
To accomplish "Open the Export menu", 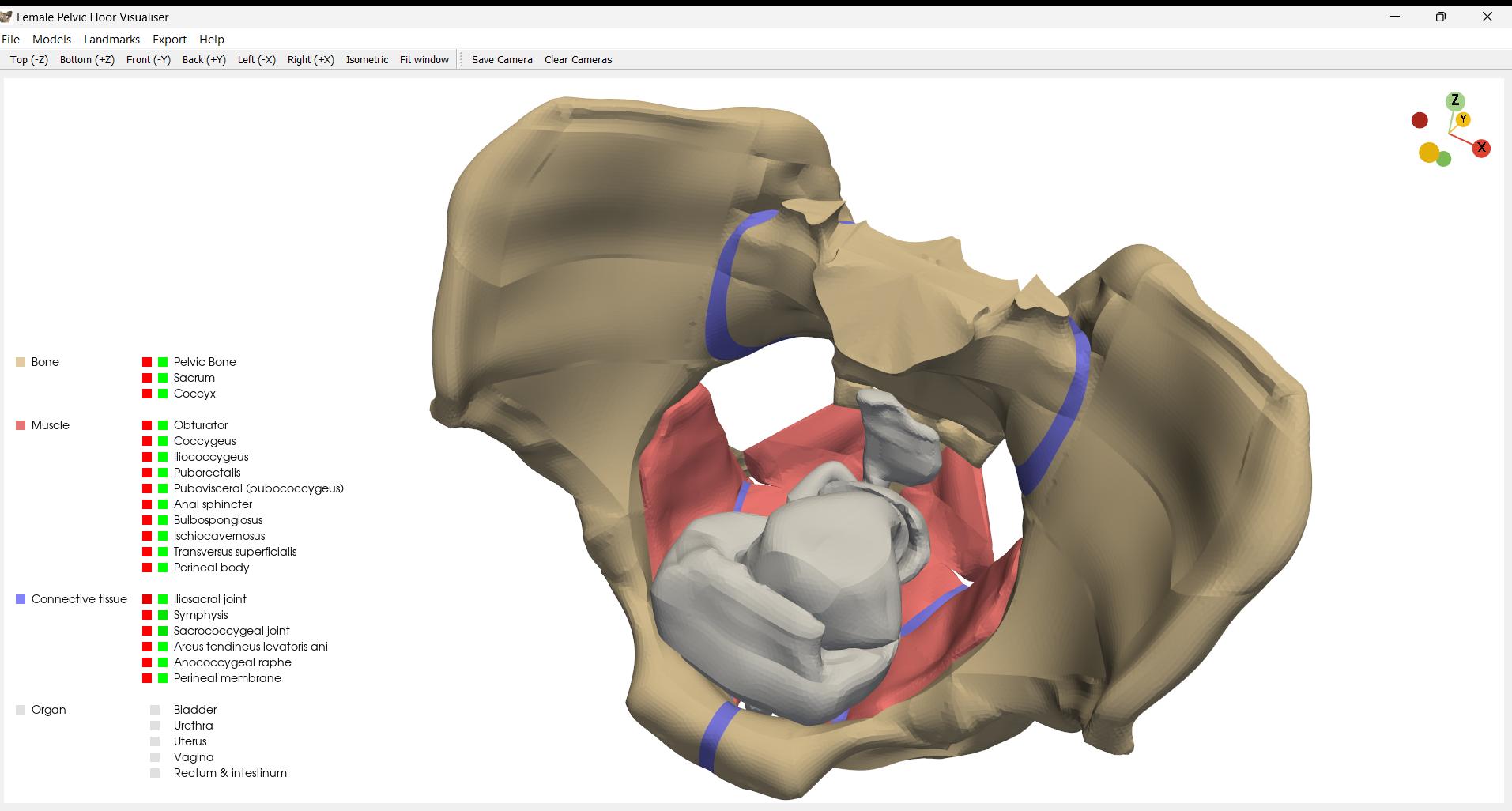I will tap(169, 40).
